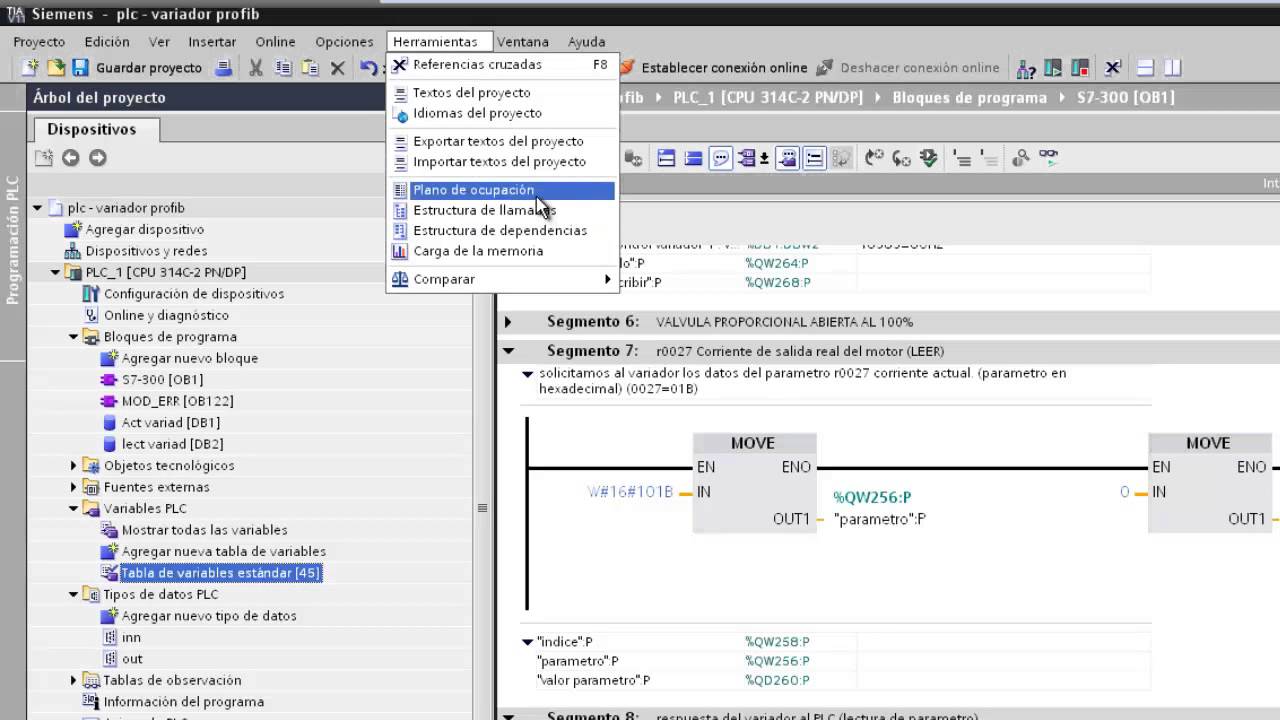The height and width of the screenshot is (720, 1280).
Task: Click the cross-references icon in the main toolbar
Action: pos(1113,68)
